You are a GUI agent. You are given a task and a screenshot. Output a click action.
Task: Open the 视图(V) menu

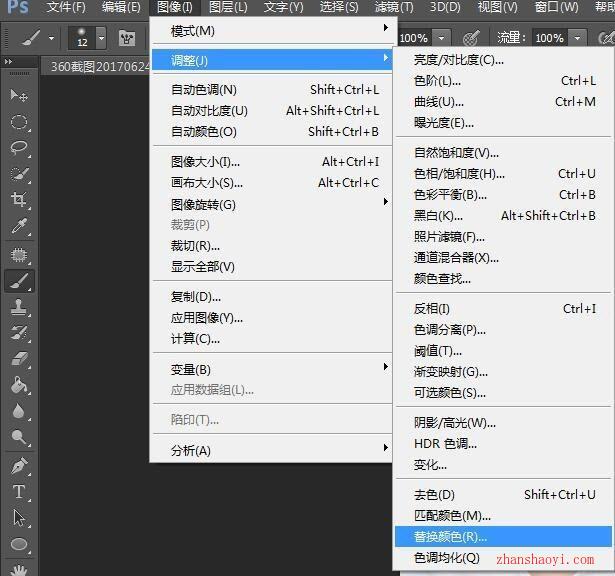pyautogui.click(x=497, y=7)
